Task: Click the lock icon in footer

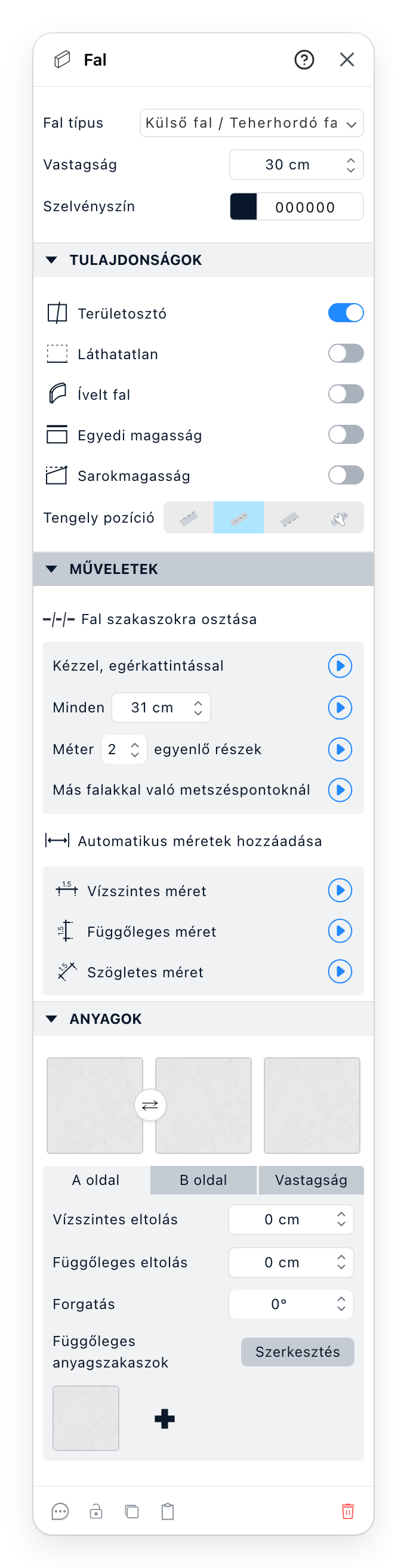Action: click(x=96, y=1511)
